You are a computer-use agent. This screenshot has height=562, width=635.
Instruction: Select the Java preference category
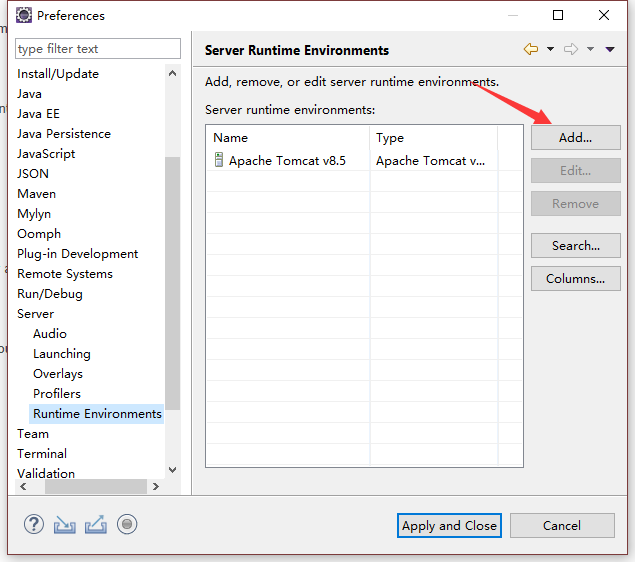[x=29, y=94]
